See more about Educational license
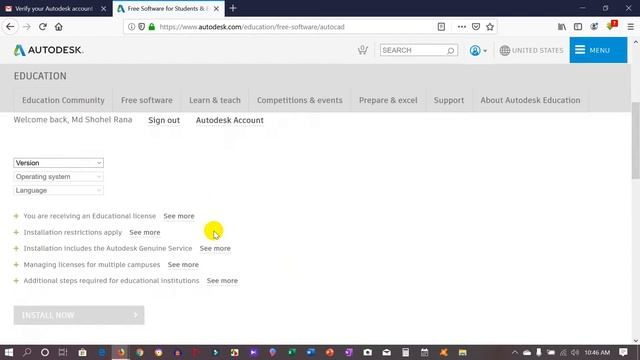The height and width of the screenshot is (360, 640). click(x=179, y=216)
